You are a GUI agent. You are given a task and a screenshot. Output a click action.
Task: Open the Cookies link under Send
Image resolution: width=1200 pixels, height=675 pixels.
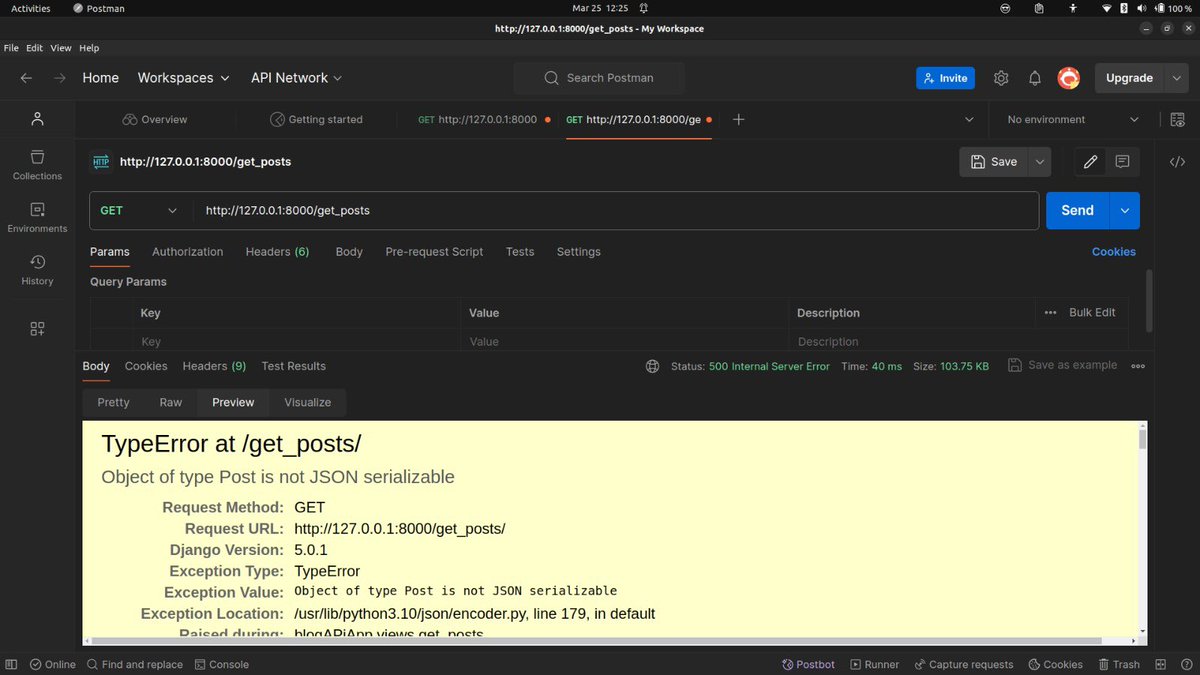tap(1114, 252)
